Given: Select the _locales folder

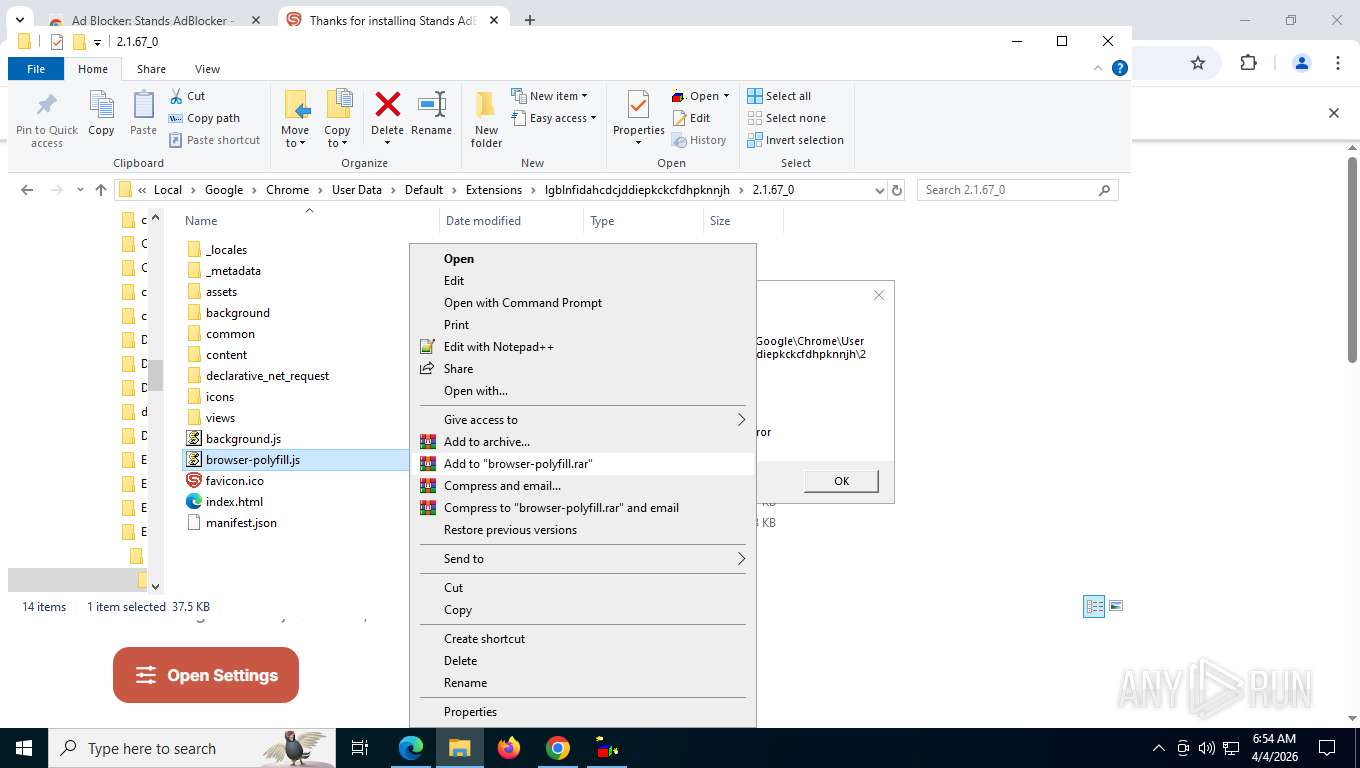Looking at the screenshot, I should [226, 250].
